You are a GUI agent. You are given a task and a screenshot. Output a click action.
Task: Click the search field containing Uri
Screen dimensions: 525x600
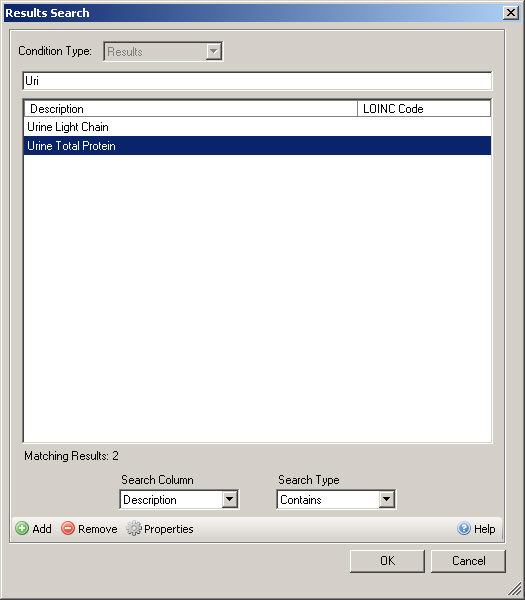(x=257, y=81)
